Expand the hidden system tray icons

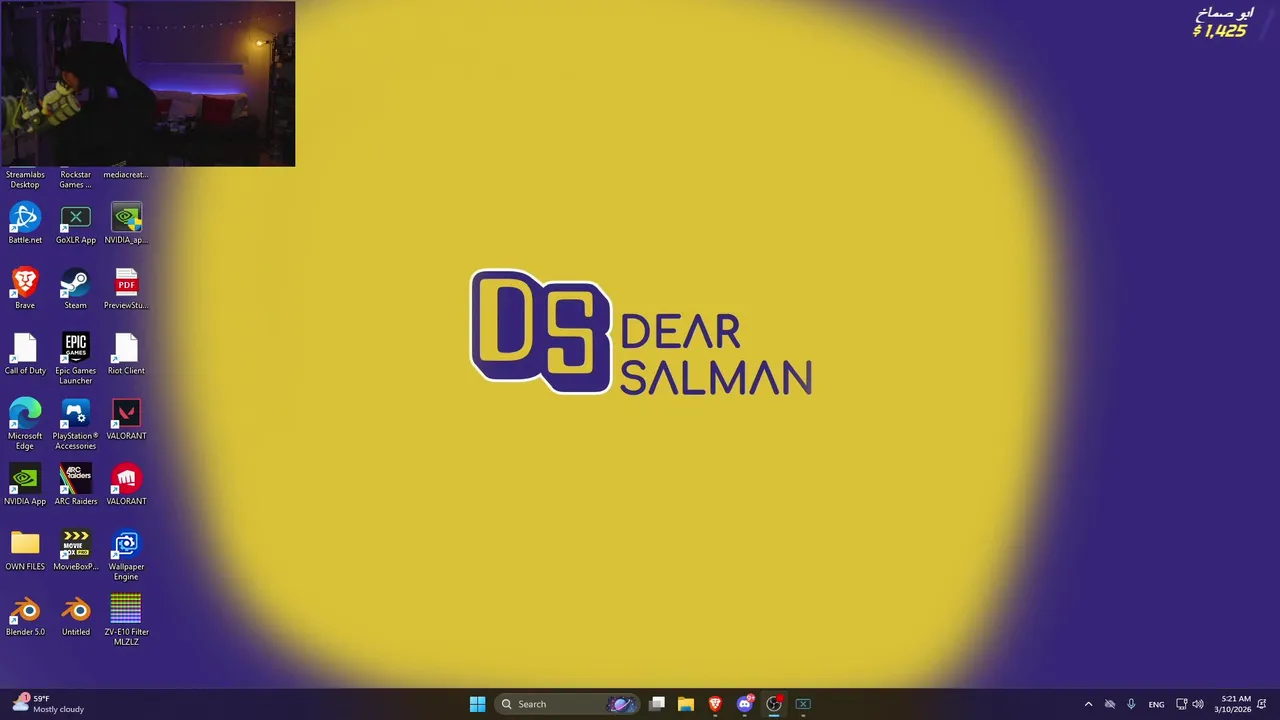pyautogui.click(x=1088, y=704)
